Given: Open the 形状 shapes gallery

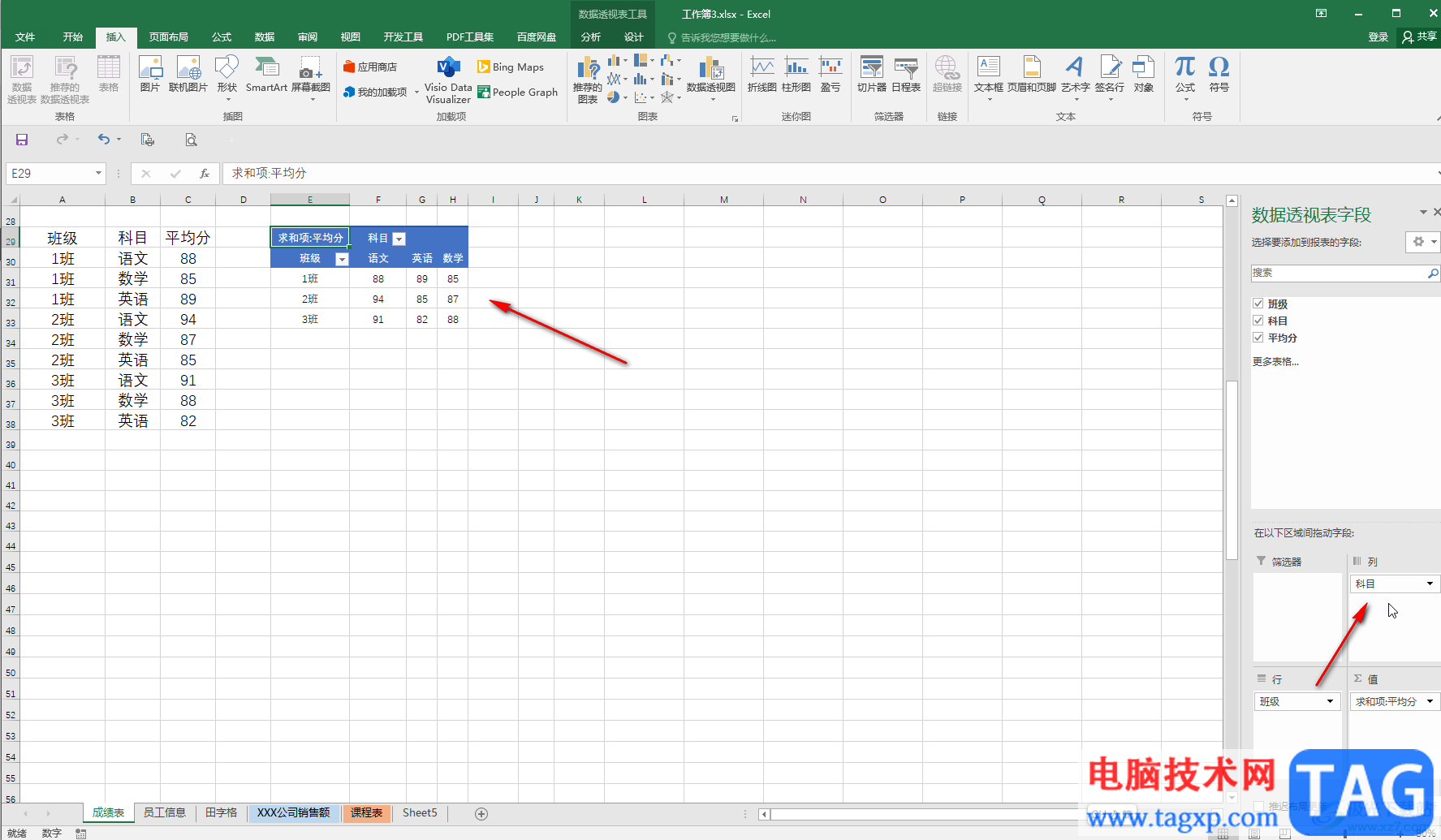Looking at the screenshot, I should tap(227, 77).
